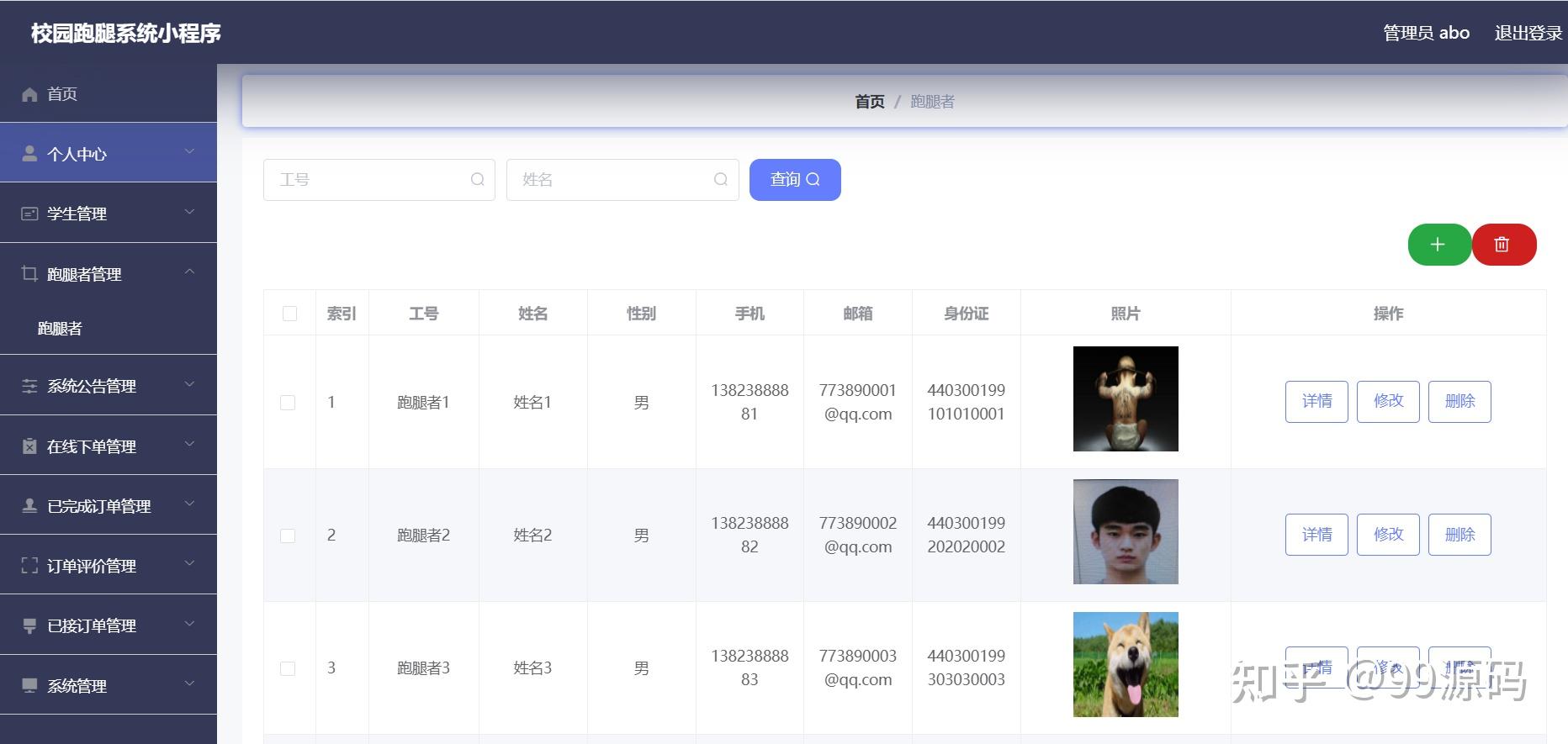This screenshot has width=1568, height=744.
Task: Click the 查询 search button
Action: pos(795,180)
